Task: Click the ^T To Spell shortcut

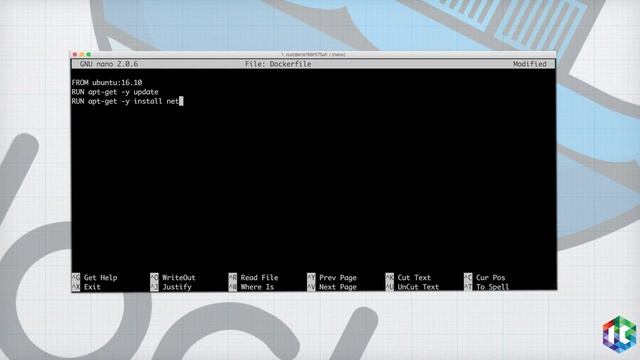Action: coord(487,287)
